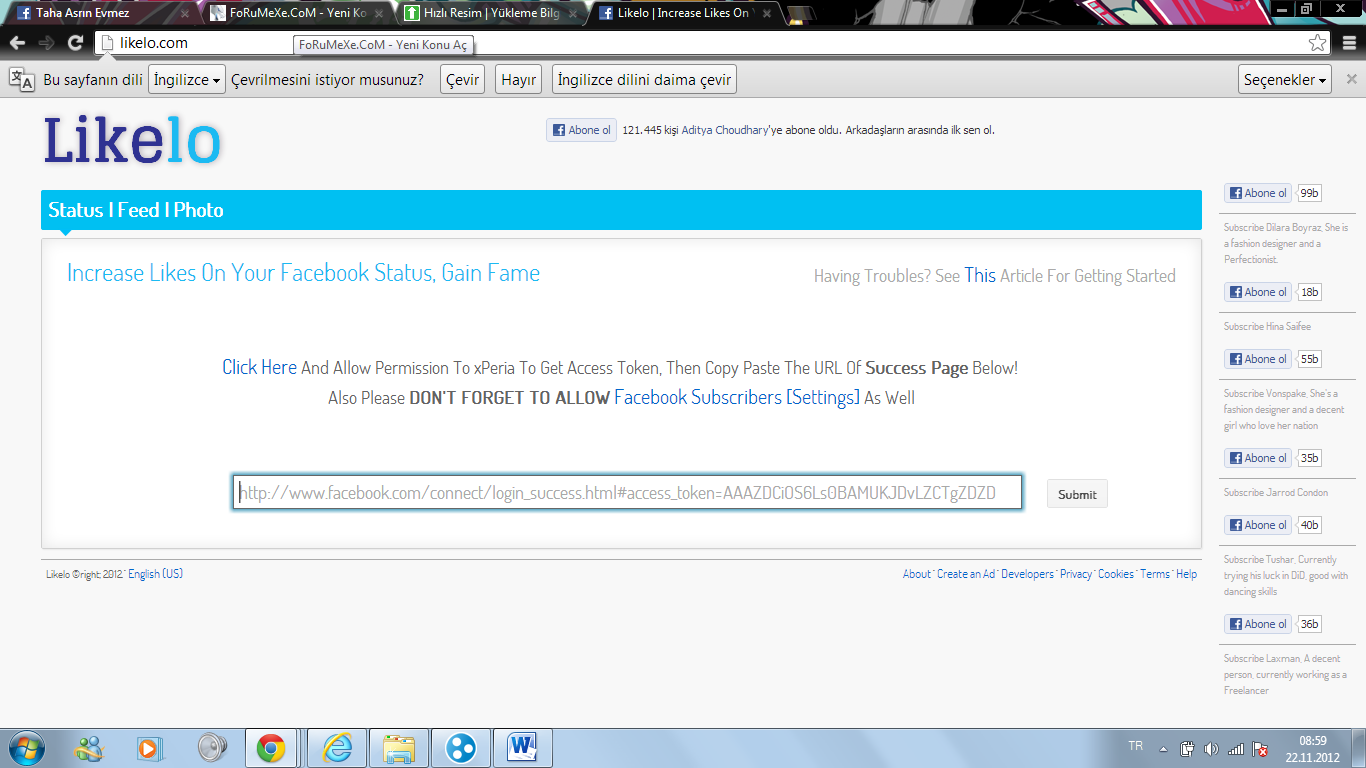Close the FoRuMeXe.CoM tab

[x=378, y=14]
